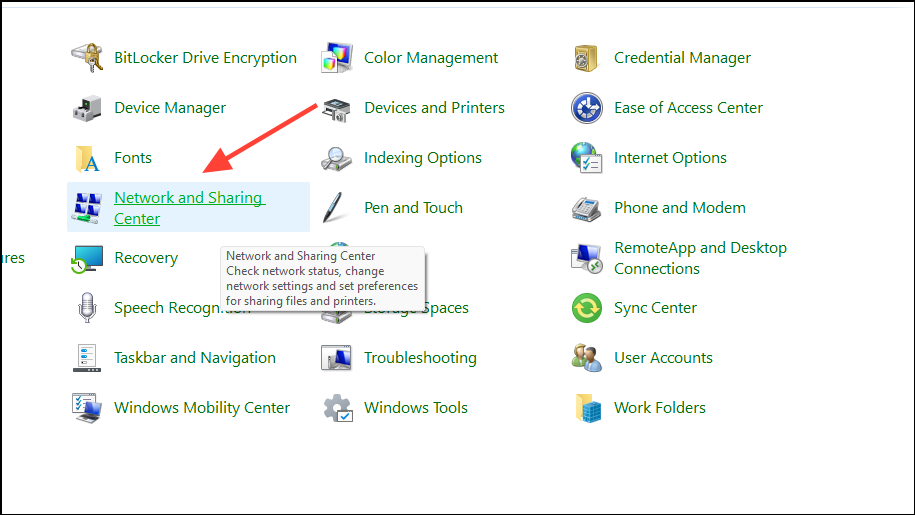The image size is (915, 515).
Task: Open the green Sync Center icon
Action: [x=586, y=308]
